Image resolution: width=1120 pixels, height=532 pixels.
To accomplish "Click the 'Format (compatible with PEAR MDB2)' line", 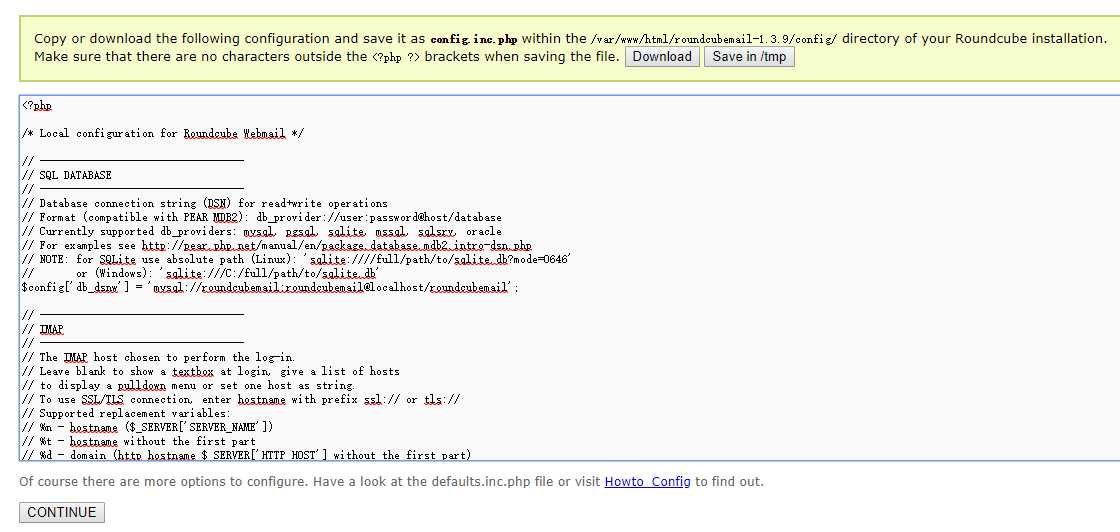I will tap(262, 217).
